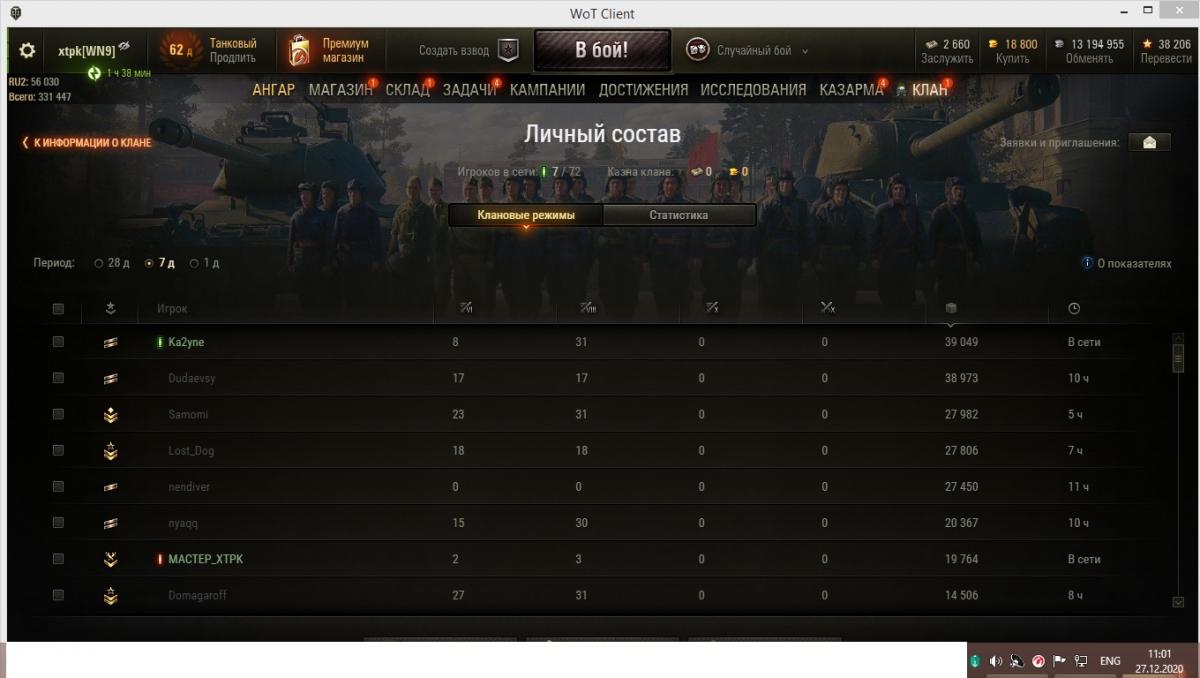This screenshot has width=1200, height=678.
Task: Click platoon creation emblem icon
Action: 509,50
